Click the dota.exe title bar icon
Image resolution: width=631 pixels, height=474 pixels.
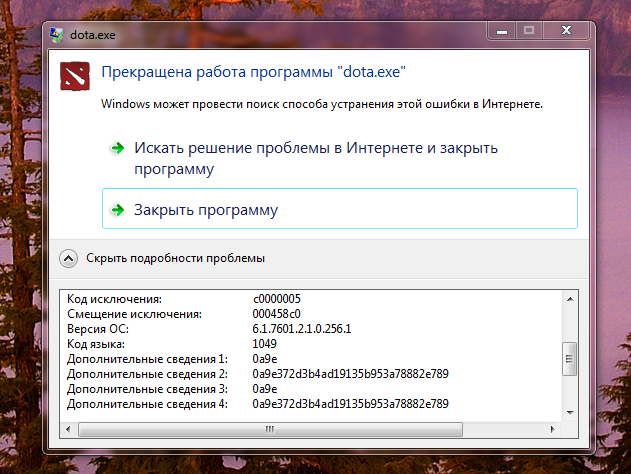tap(57, 35)
